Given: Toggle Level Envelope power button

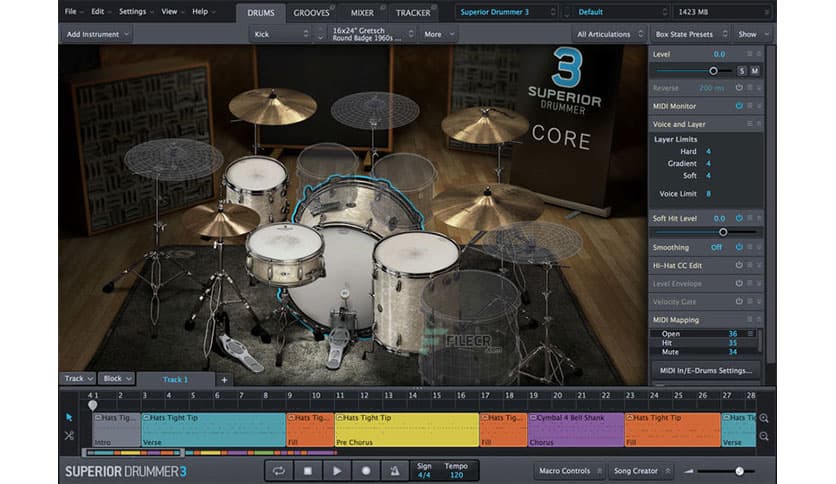Looking at the screenshot, I should tap(739, 283).
